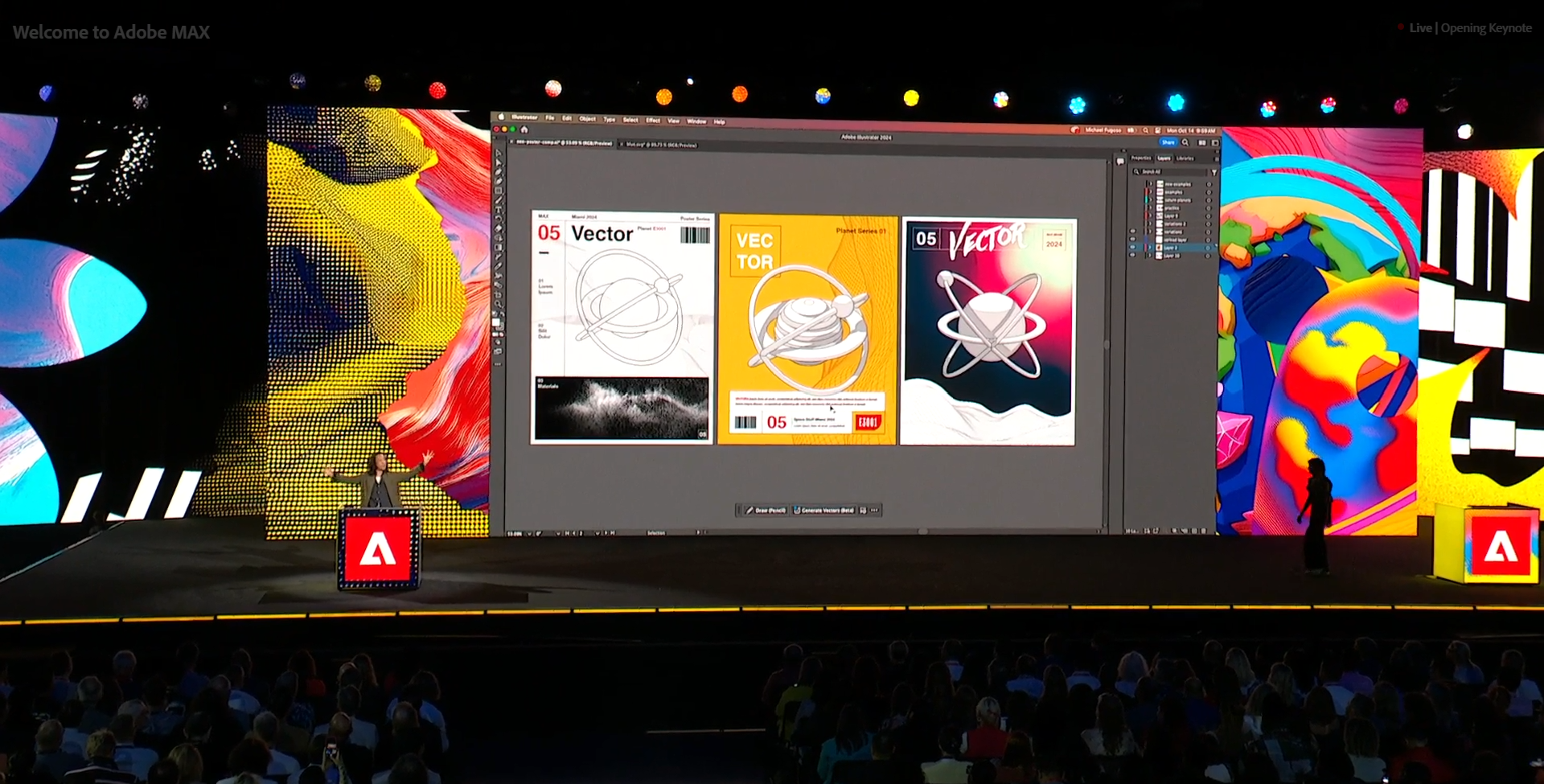Image resolution: width=1544 pixels, height=784 pixels.
Task: Switch to the Properties panel tab
Action: pos(1140,158)
